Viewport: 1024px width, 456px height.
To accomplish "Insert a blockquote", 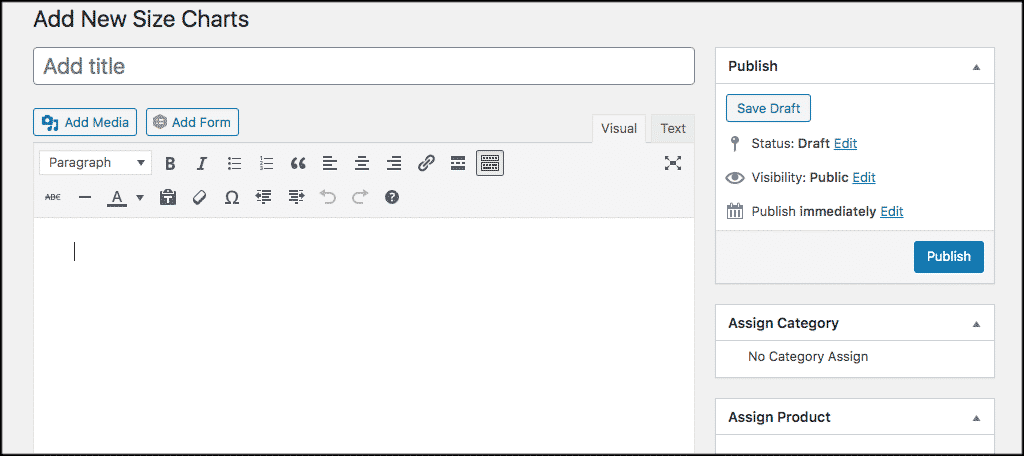I will 297,163.
